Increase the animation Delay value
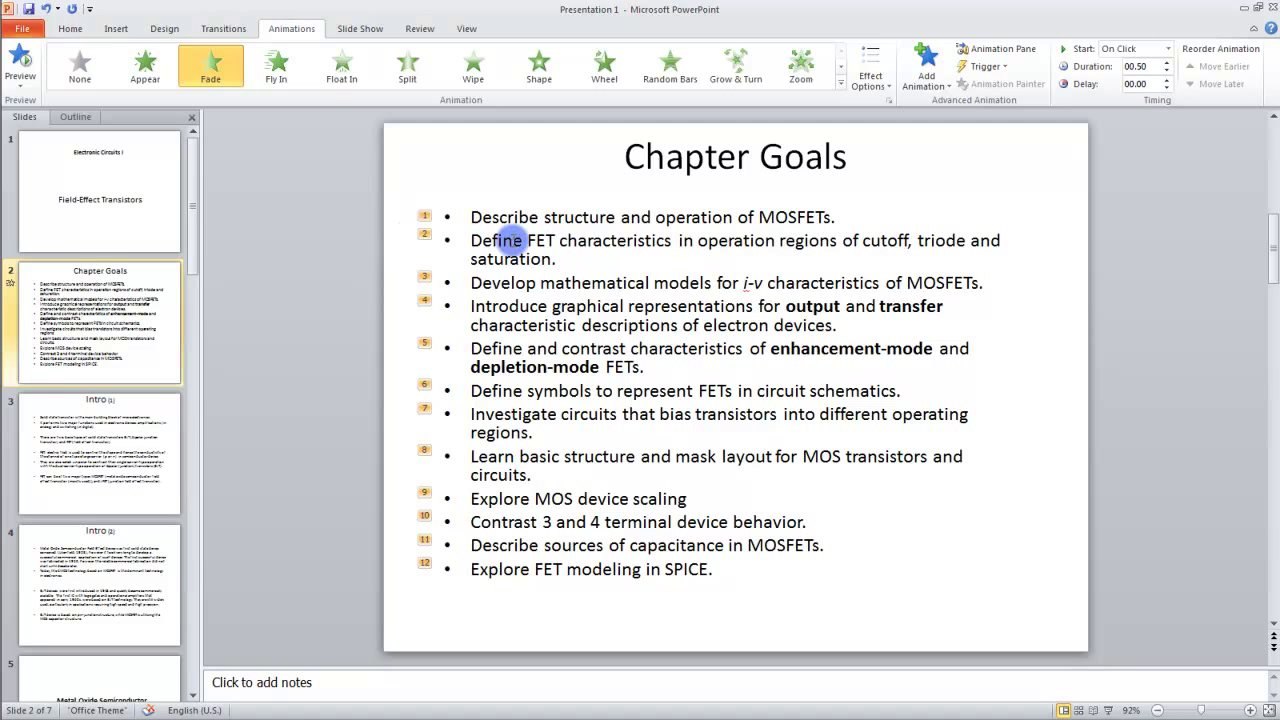 pyautogui.click(x=1167, y=81)
